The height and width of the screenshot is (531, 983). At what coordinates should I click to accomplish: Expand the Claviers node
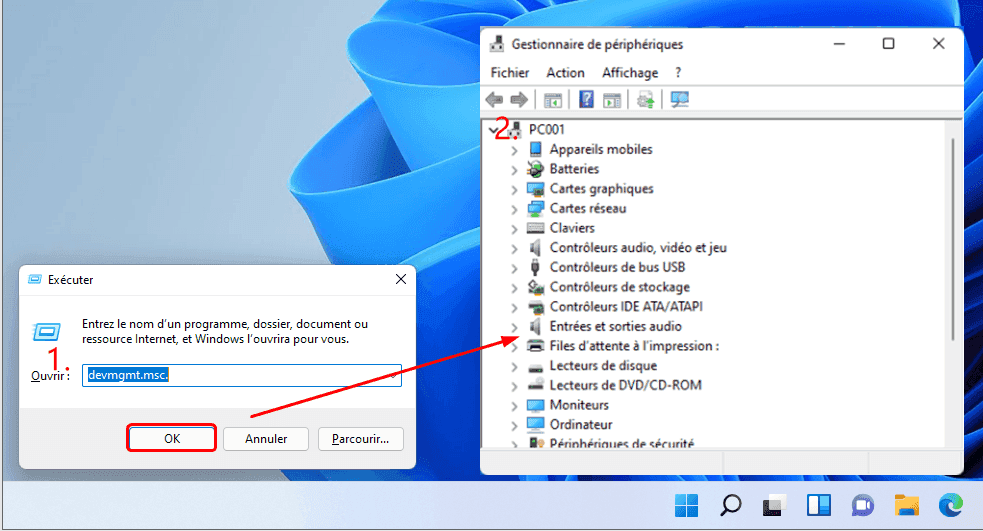click(514, 229)
